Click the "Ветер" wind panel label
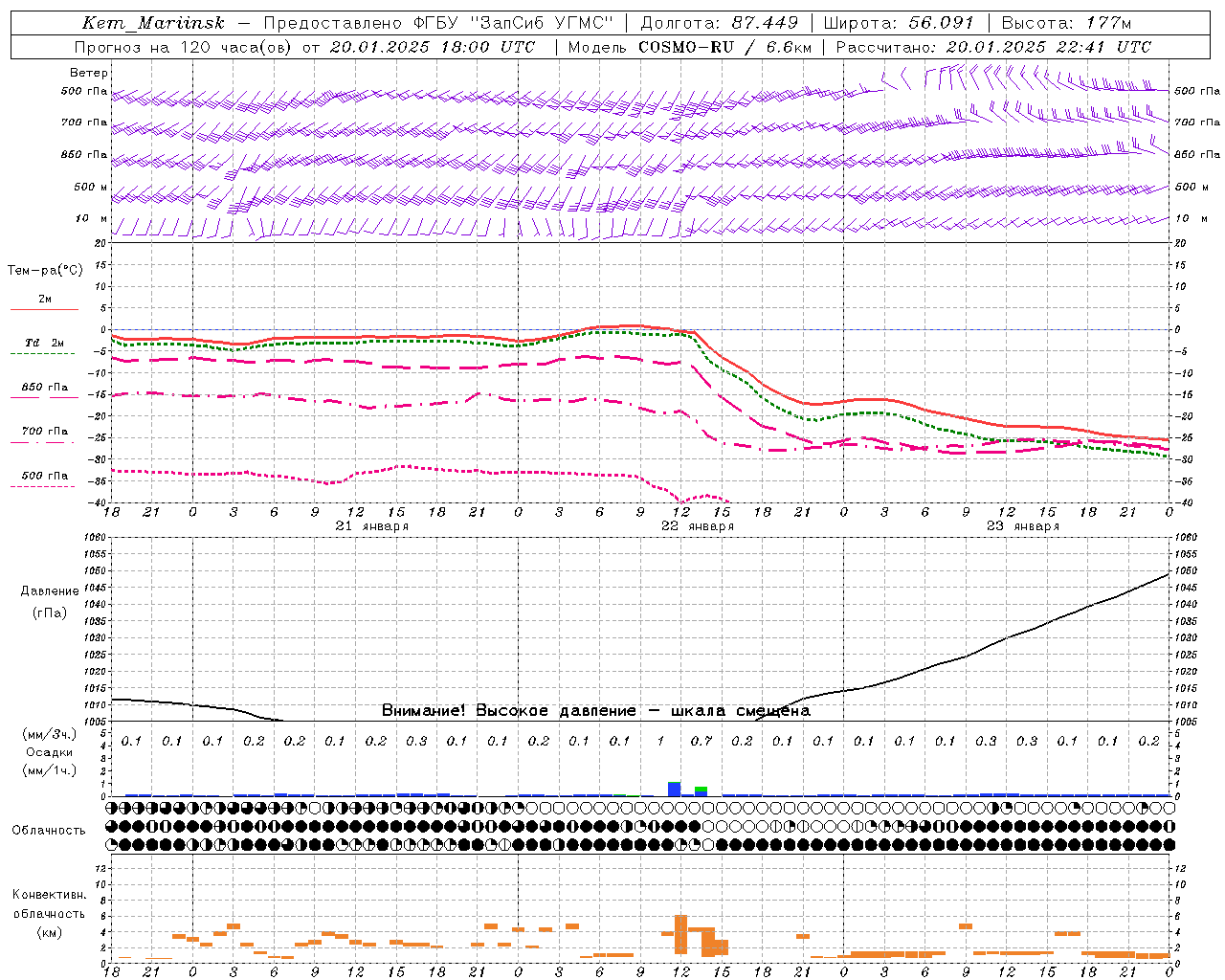This screenshot has width=1225, height=980. point(89,73)
